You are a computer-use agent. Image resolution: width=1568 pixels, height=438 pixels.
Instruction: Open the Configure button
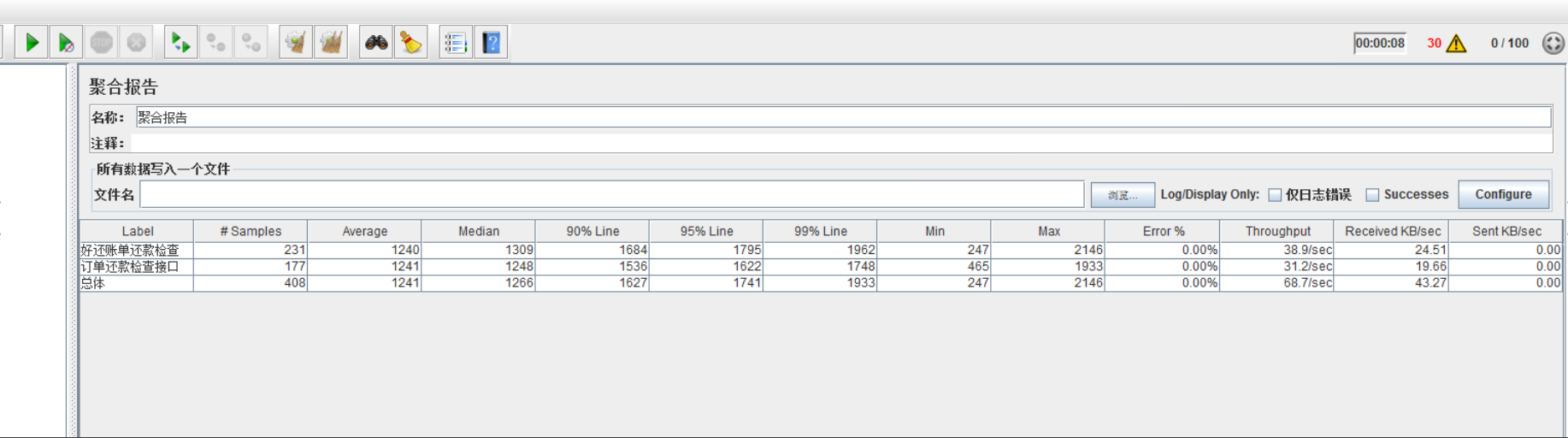1503,194
